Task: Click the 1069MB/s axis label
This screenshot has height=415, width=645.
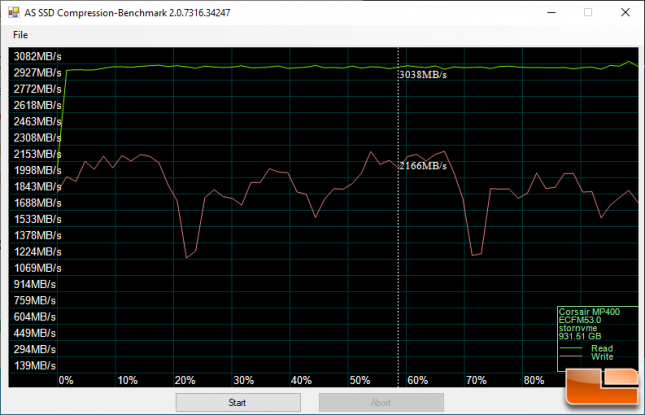Action: (37, 268)
